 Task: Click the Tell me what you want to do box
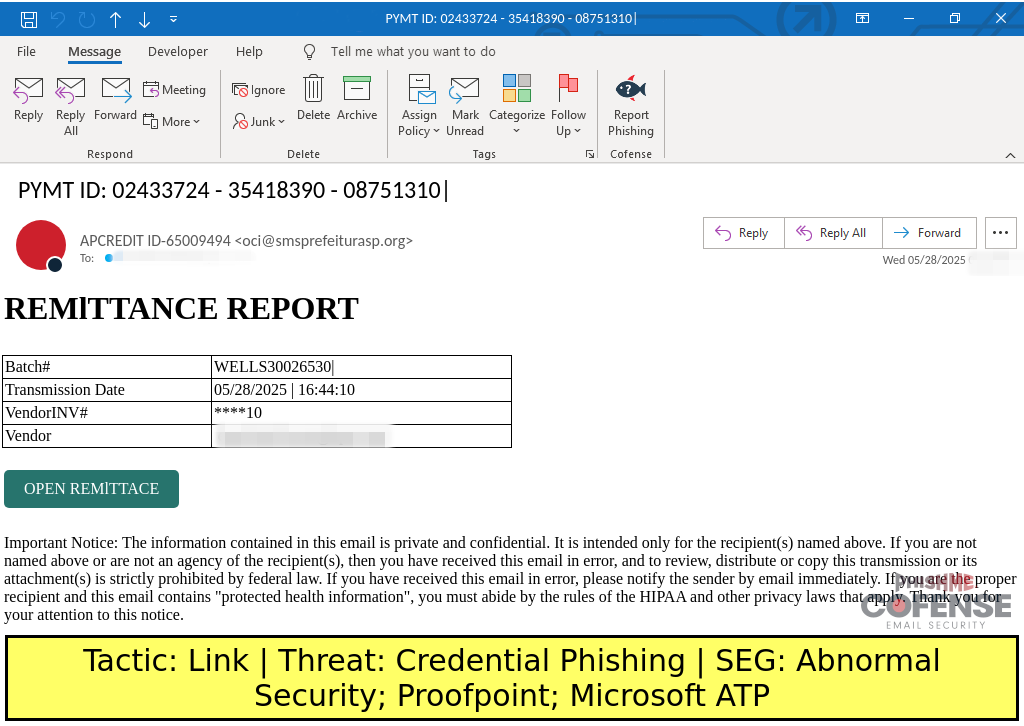tap(413, 52)
